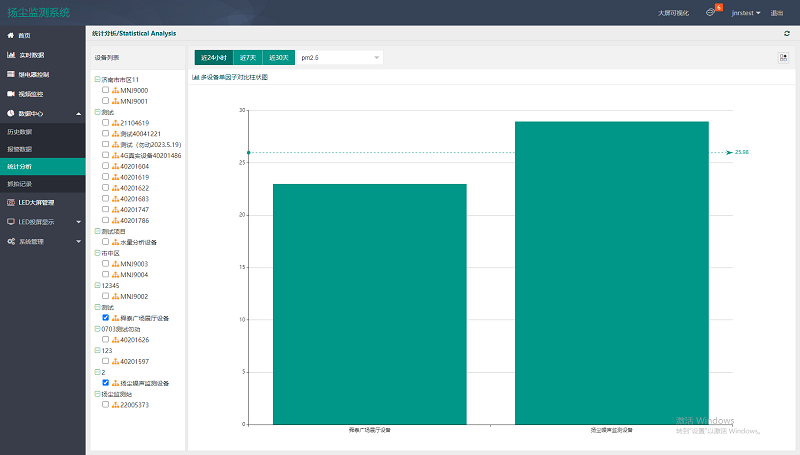The width and height of the screenshot is (800, 455).
Task: Click the 系统管理 gears icon
Action: pyautogui.click(x=11, y=241)
